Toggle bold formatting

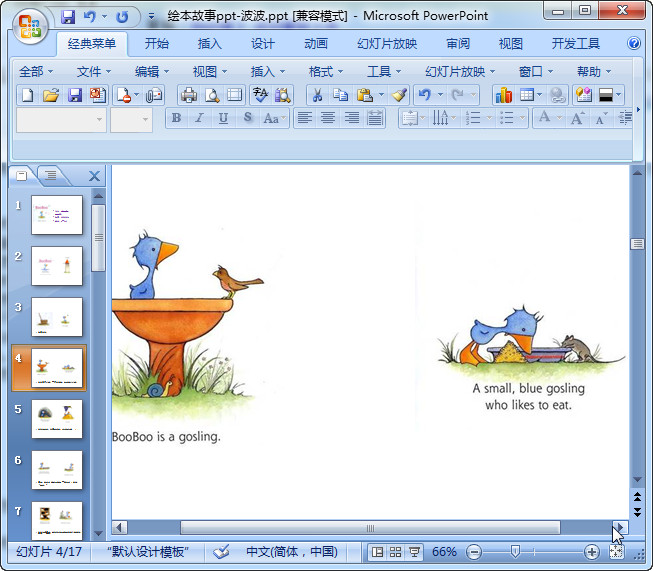176,118
